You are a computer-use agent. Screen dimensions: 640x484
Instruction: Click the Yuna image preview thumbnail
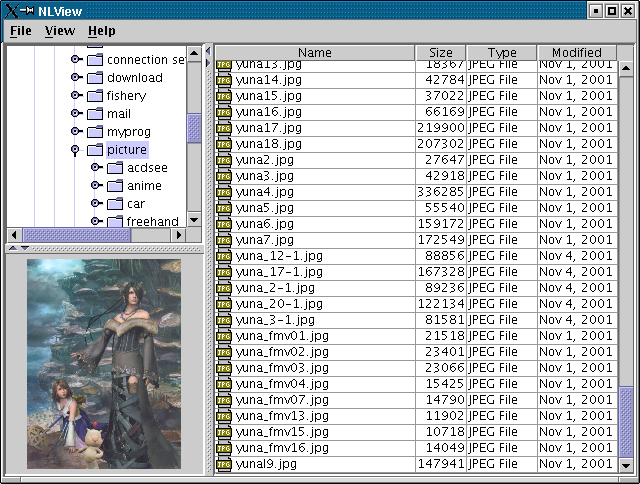click(x=104, y=363)
